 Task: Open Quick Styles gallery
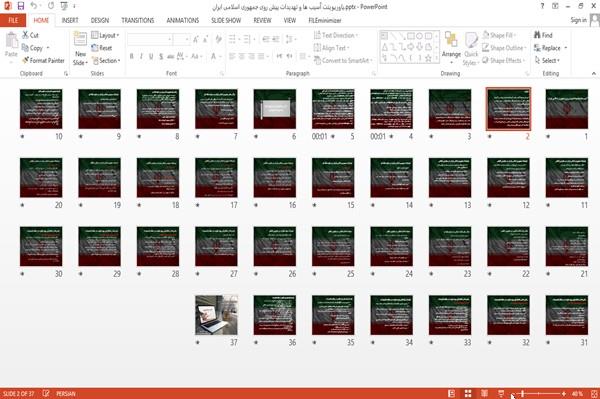coord(471,48)
